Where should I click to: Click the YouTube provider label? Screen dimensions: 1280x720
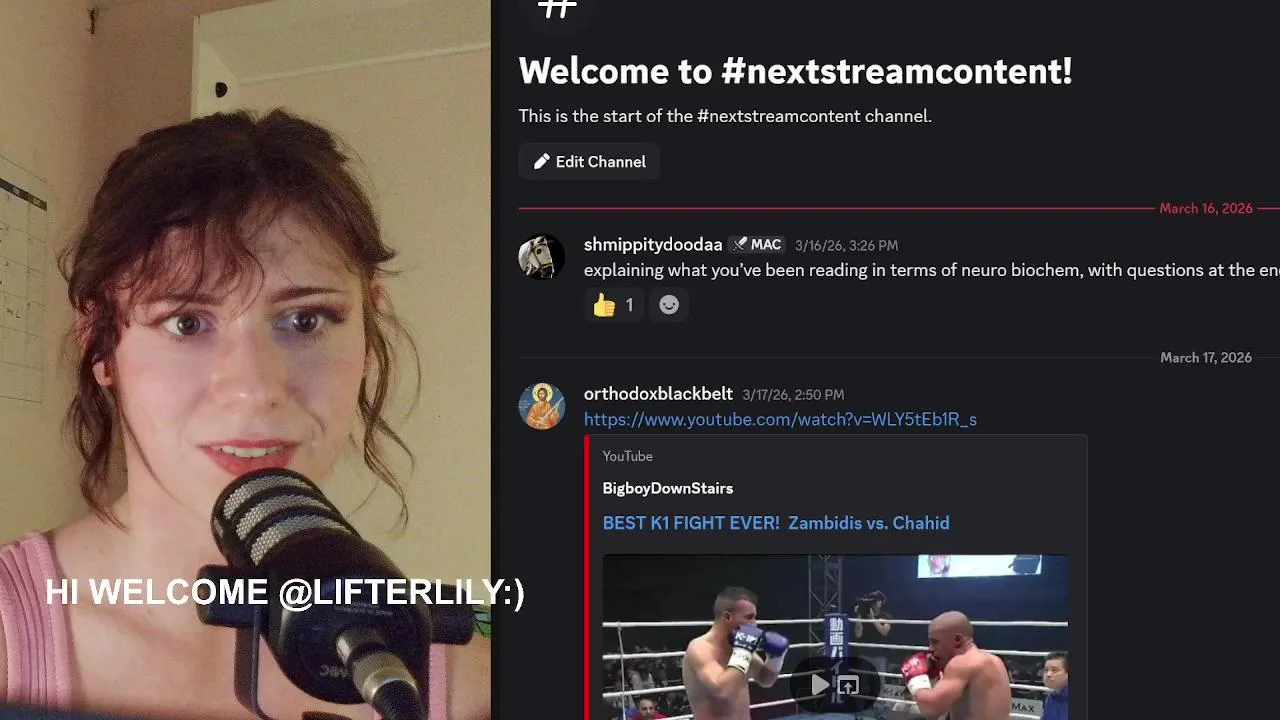(627, 456)
